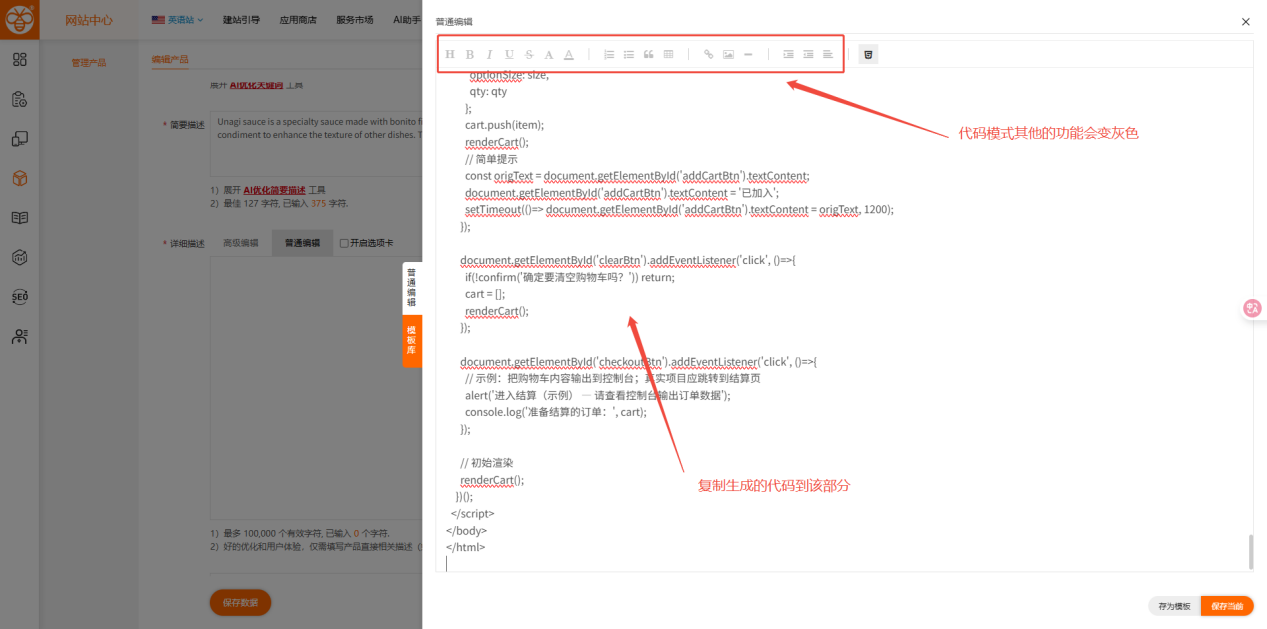The height and width of the screenshot is (629, 1267).
Task: Insert an image using the picture icon
Action: coord(728,54)
